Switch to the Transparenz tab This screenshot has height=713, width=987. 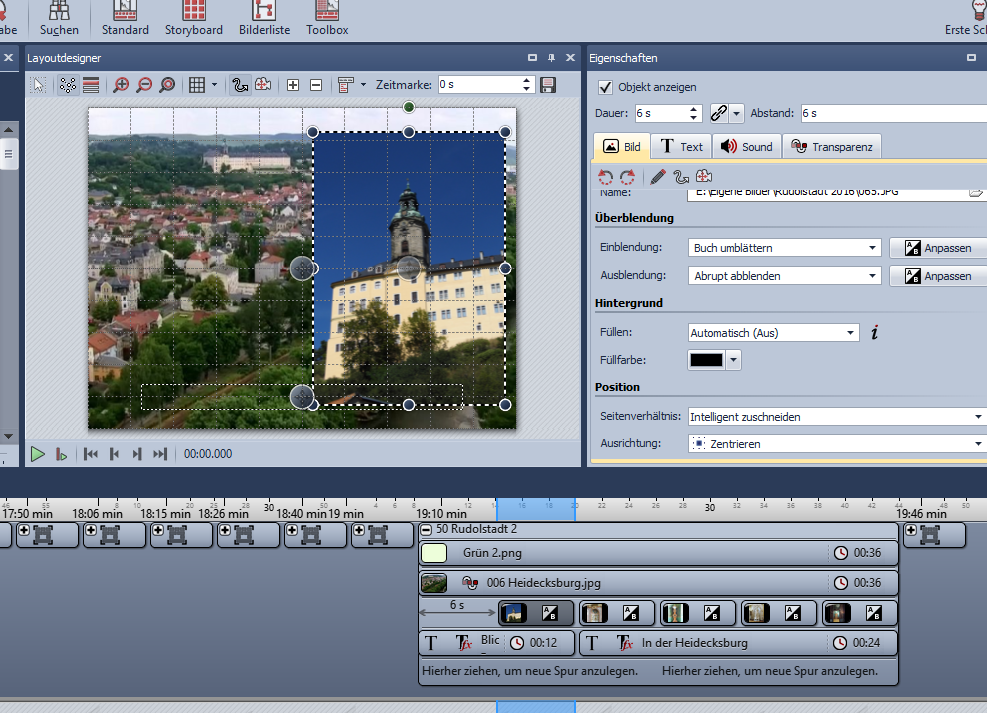point(832,147)
